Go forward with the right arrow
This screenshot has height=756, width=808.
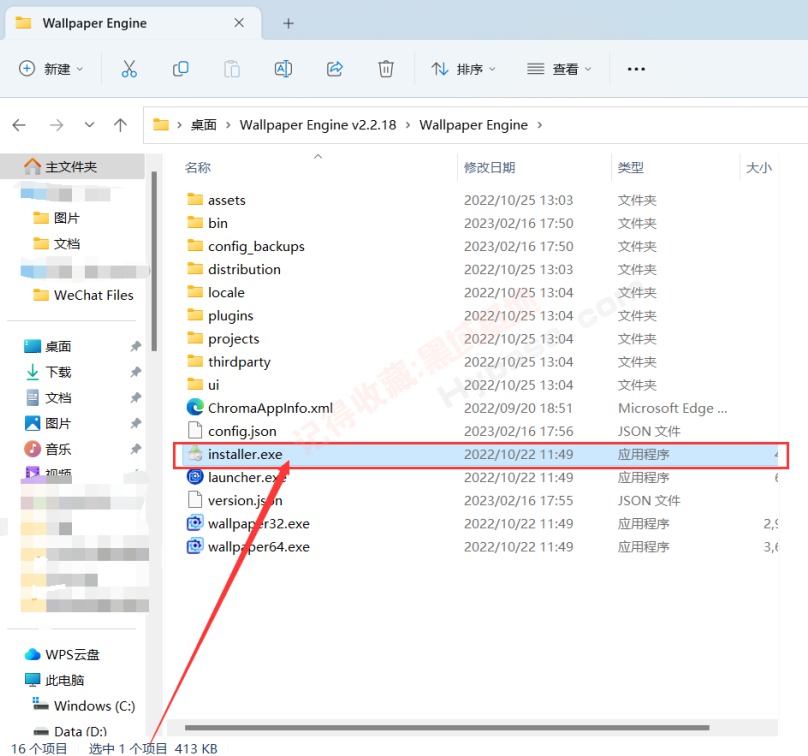click(x=56, y=125)
